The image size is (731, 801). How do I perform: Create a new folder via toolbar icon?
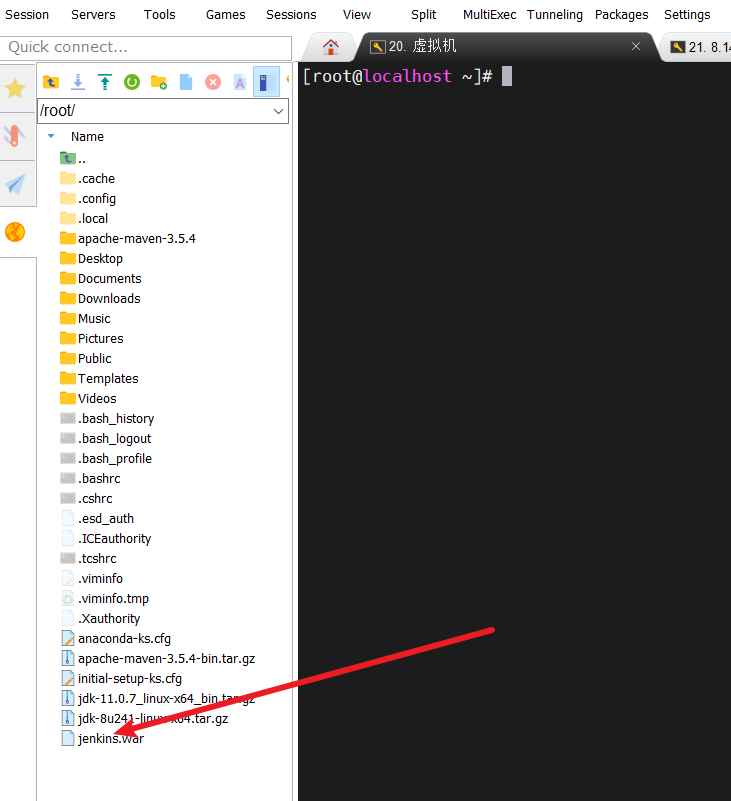(158, 82)
